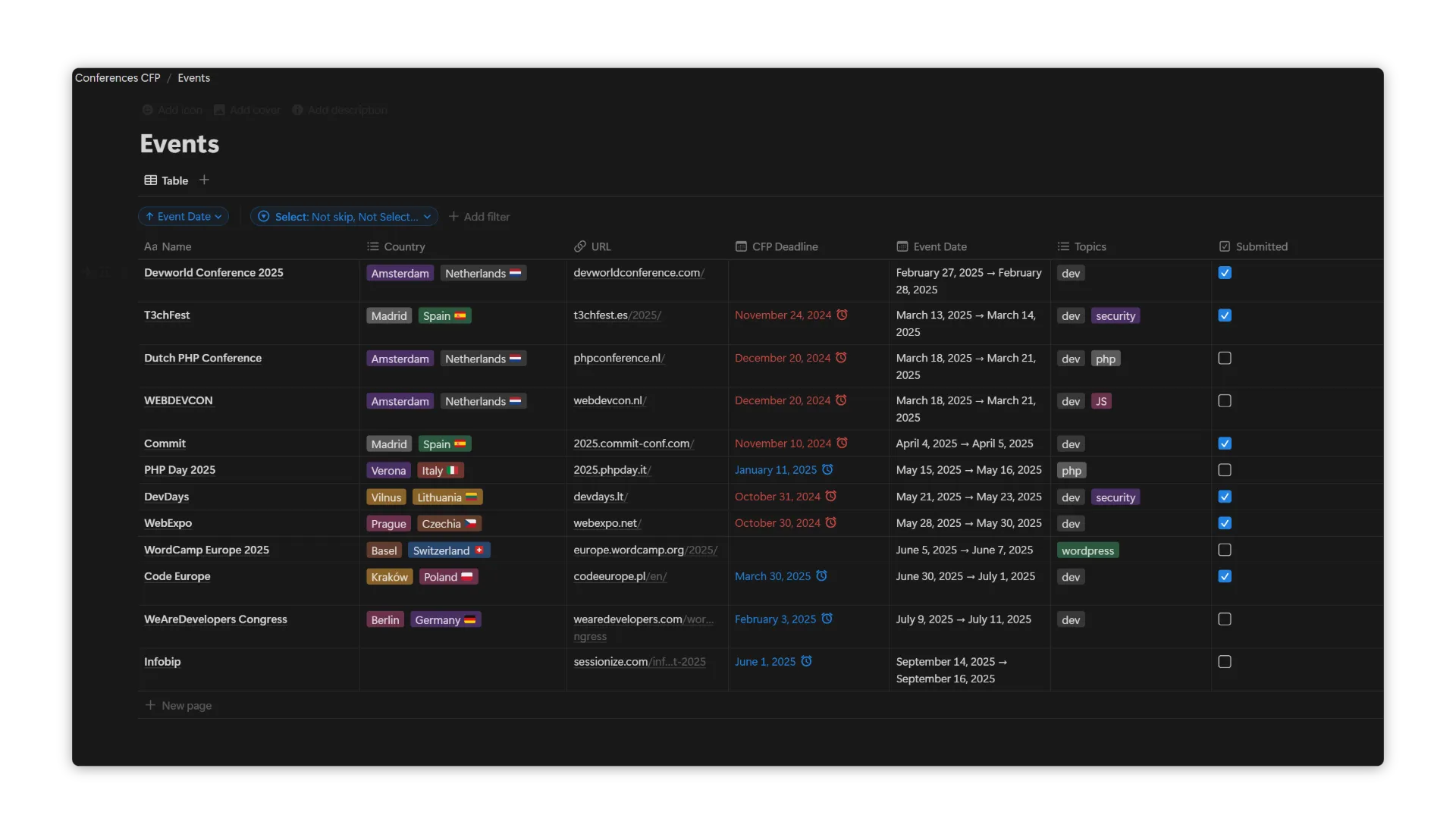Click the link icon in URL column header
The image size is (1456, 834).
click(580, 247)
